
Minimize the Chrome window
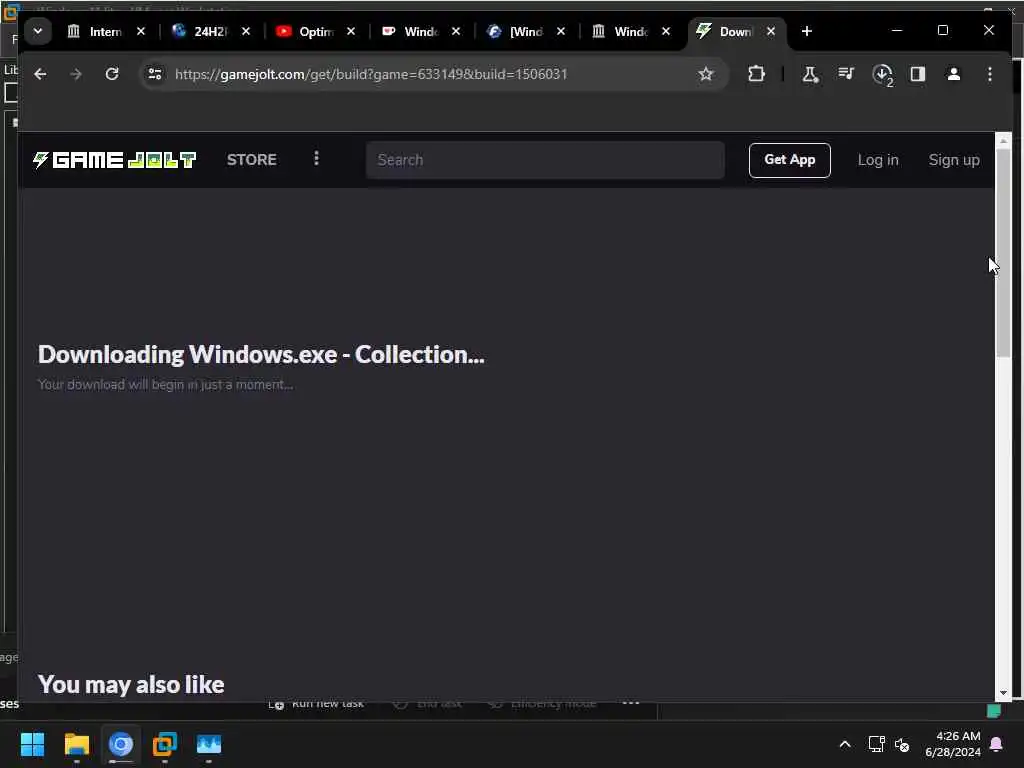[x=897, y=31]
